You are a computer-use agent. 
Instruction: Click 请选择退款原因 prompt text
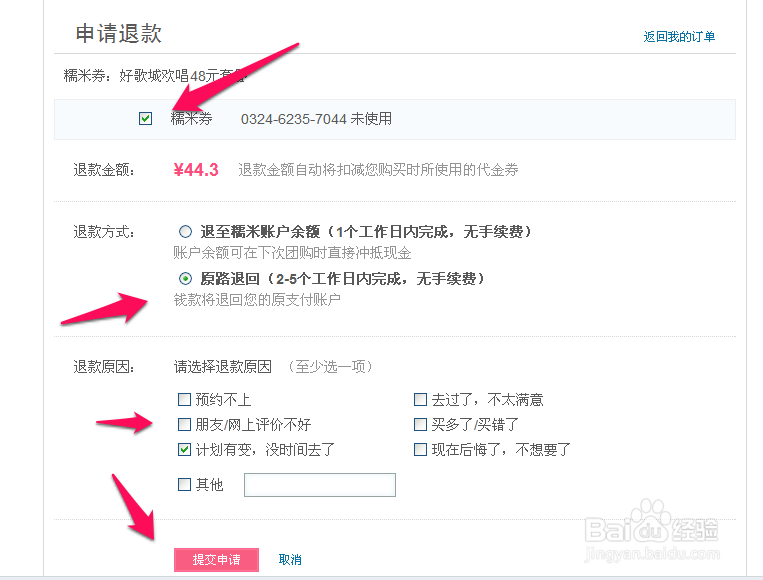pos(223,366)
